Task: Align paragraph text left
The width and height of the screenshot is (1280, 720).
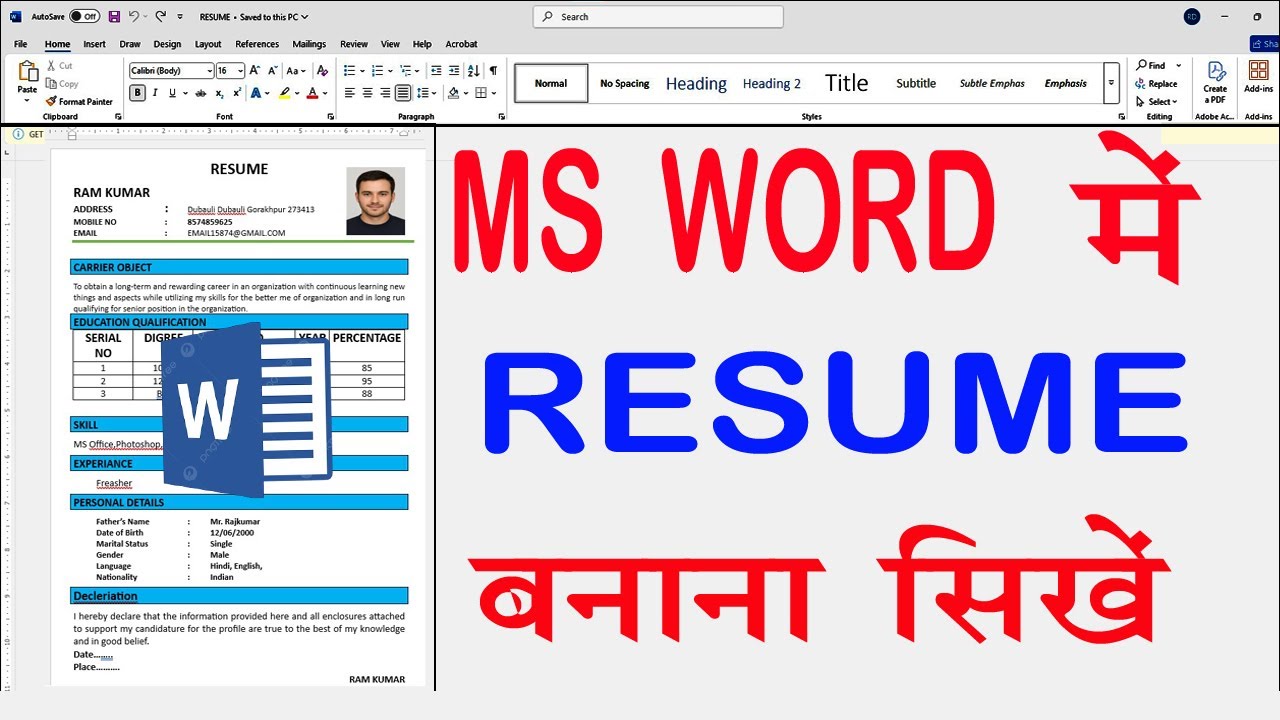Action: 350,93
